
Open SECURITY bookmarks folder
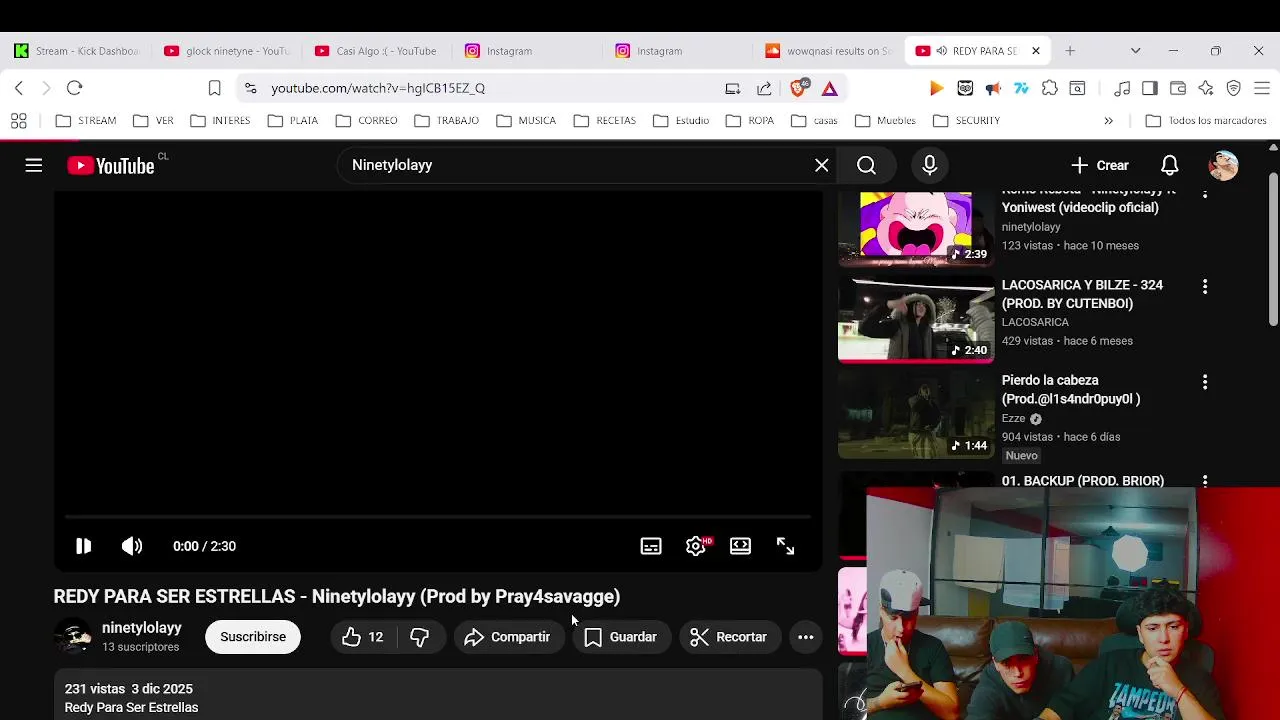966,121
